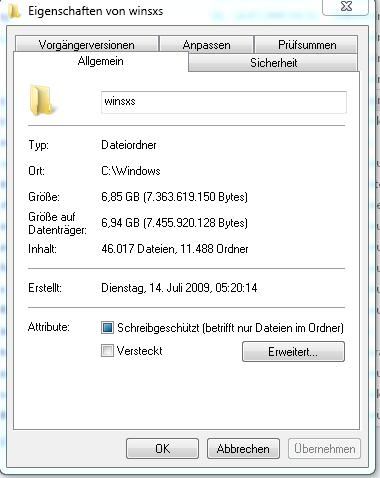
Task: Open the Erweitert... attributes dialog
Action: pyautogui.click(x=293, y=351)
